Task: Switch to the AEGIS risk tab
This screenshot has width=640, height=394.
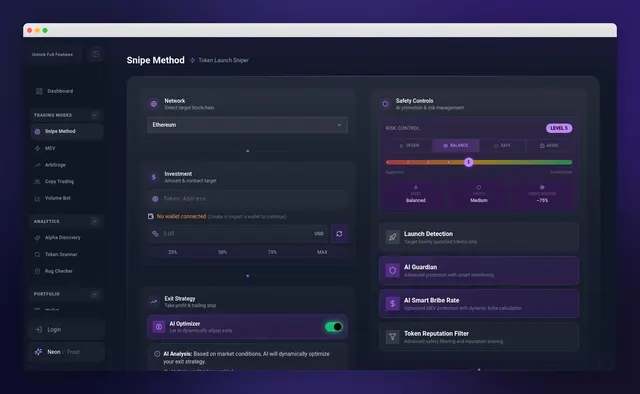Action: [x=549, y=145]
